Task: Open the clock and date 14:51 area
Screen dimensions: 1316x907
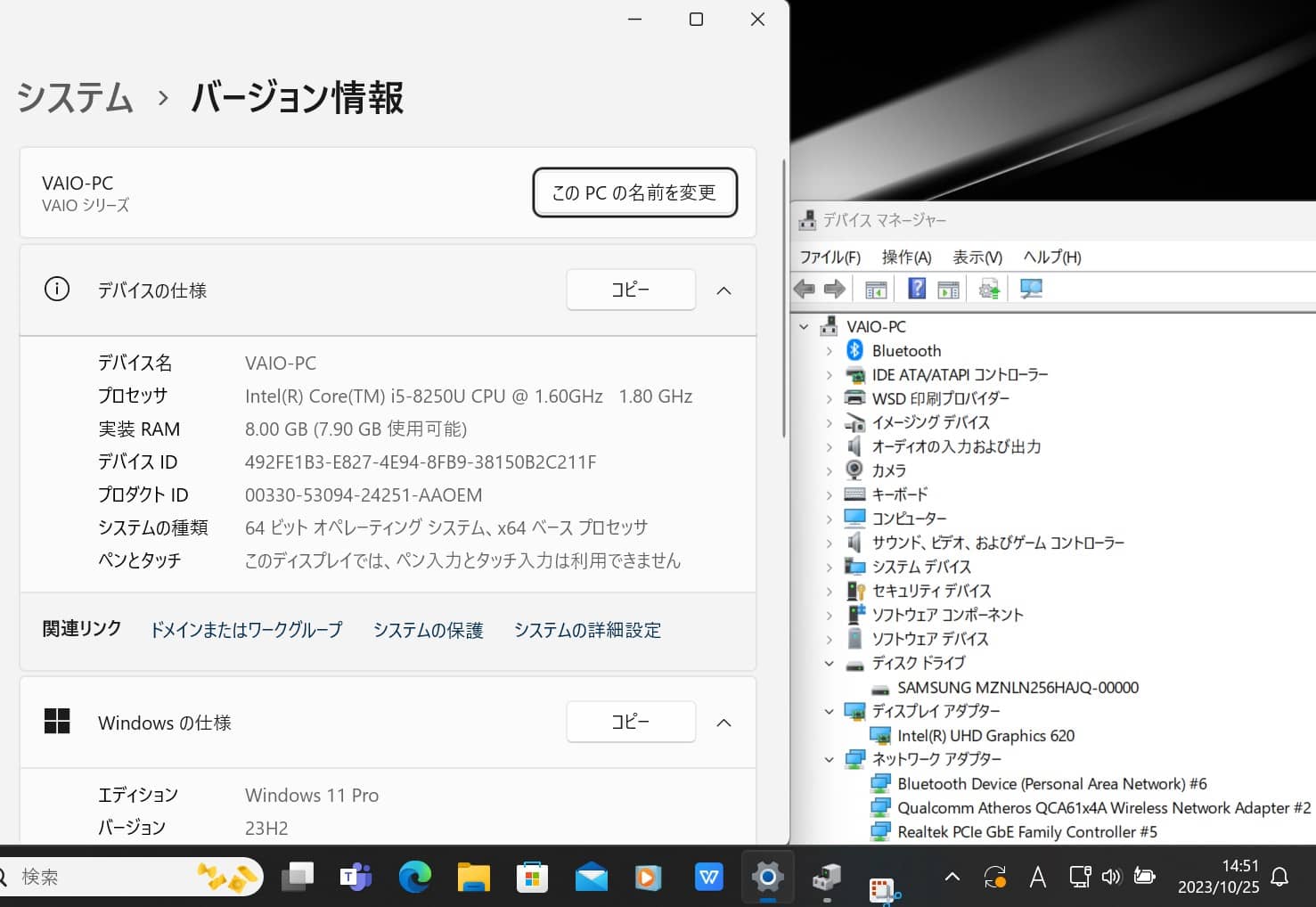Action: (x=1218, y=877)
